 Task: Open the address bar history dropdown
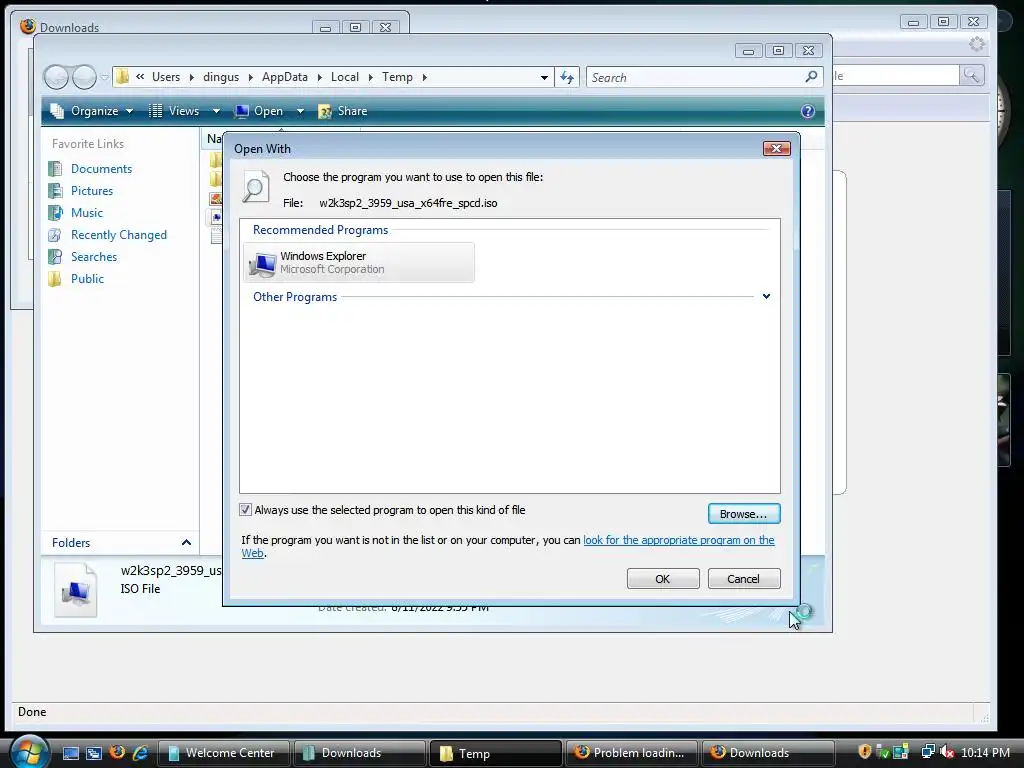point(544,77)
